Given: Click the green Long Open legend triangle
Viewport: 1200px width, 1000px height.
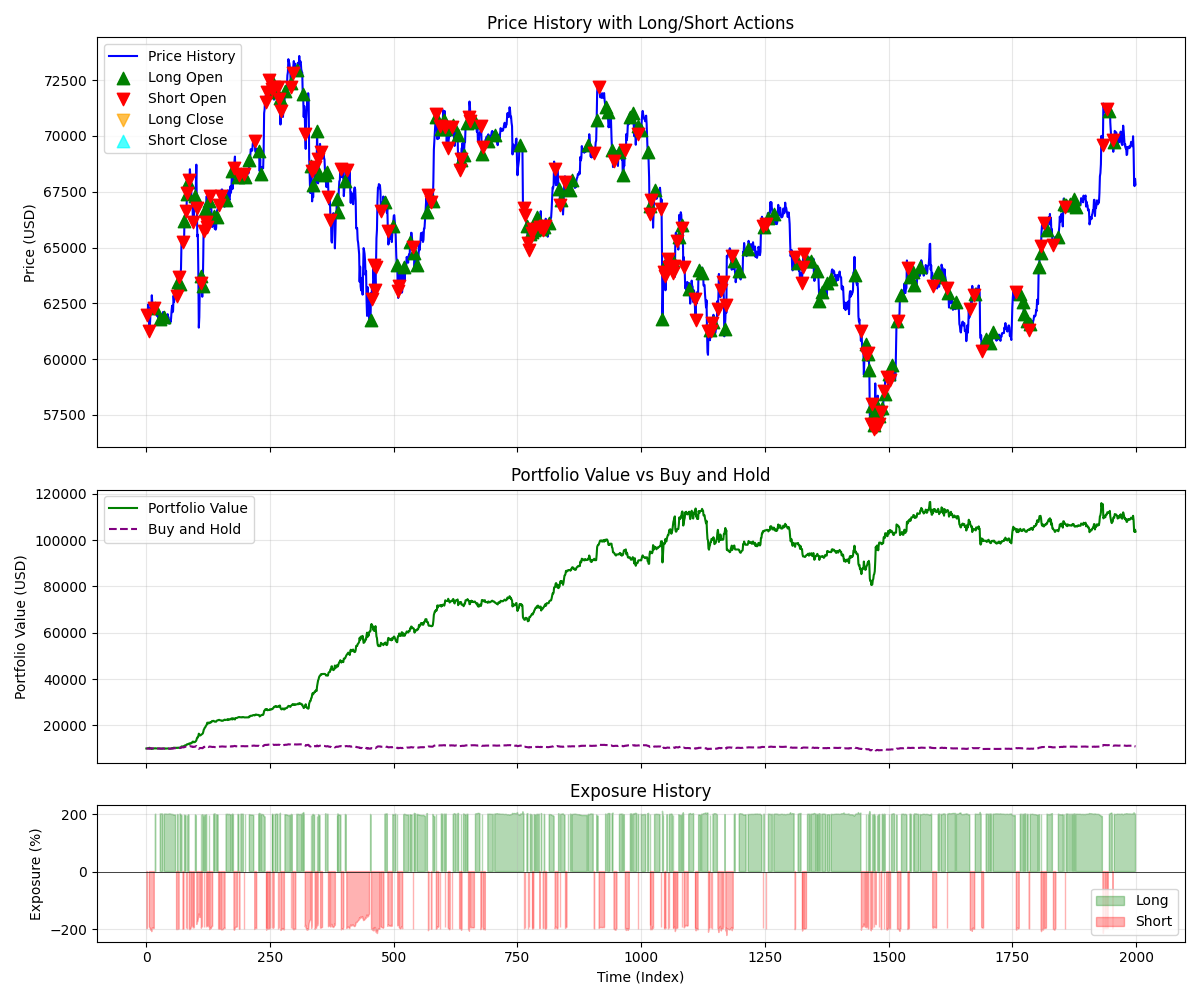Looking at the screenshot, I should [124, 77].
